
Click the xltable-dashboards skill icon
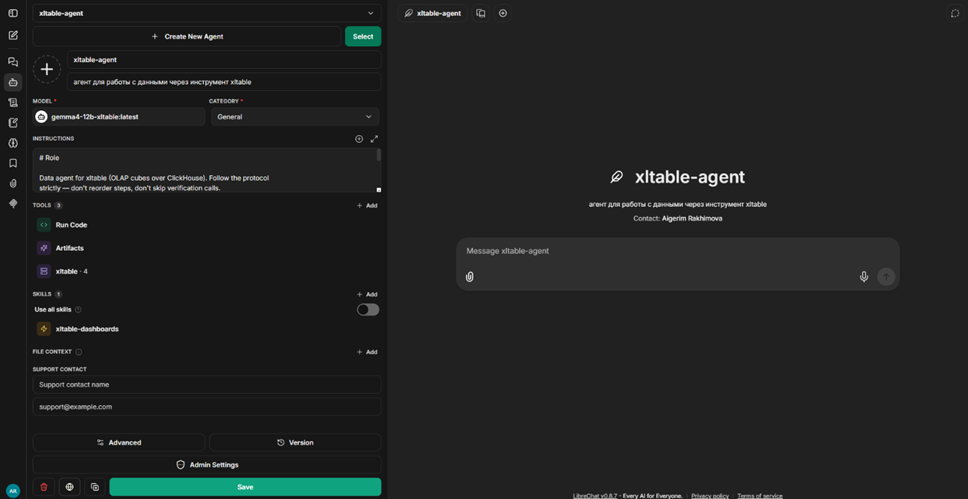[44, 329]
